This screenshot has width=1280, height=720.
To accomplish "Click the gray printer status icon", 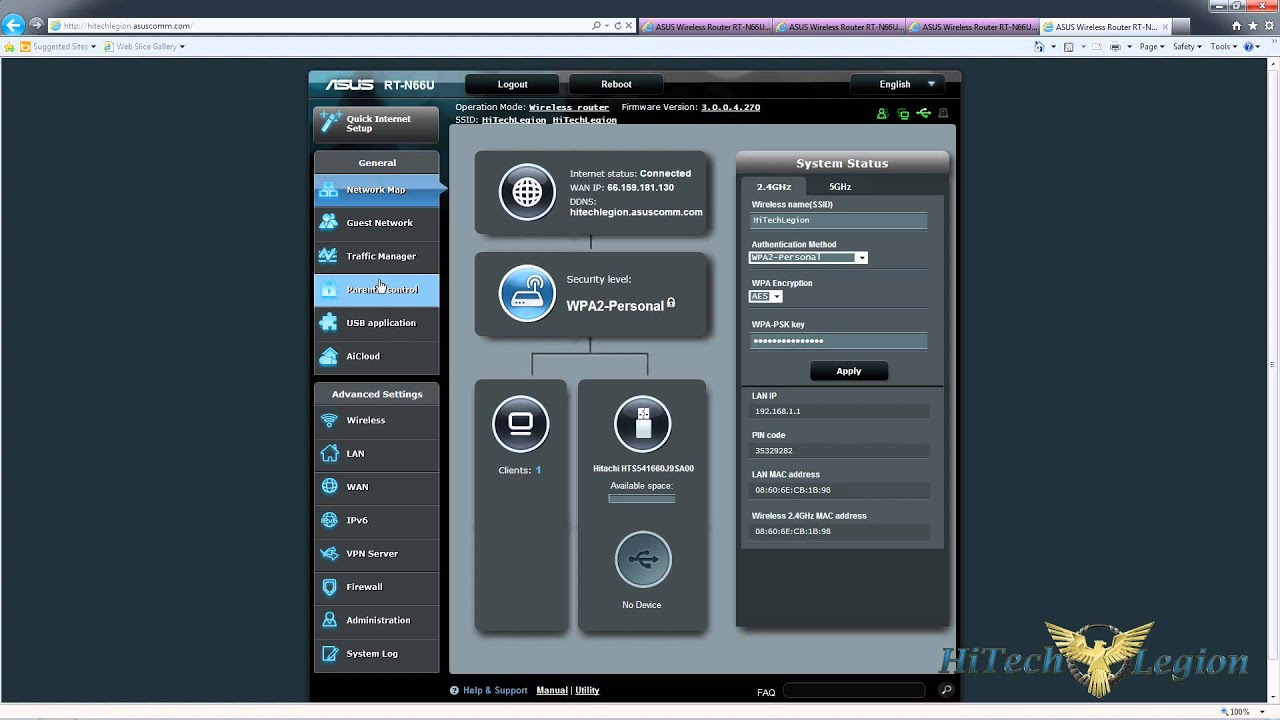I will click(943, 114).
